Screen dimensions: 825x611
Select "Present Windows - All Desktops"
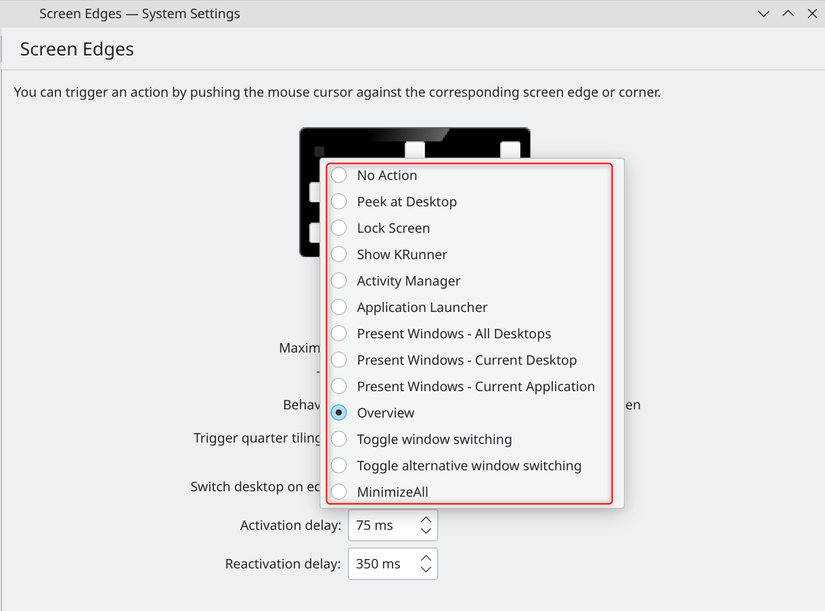(x=339, y=333)
